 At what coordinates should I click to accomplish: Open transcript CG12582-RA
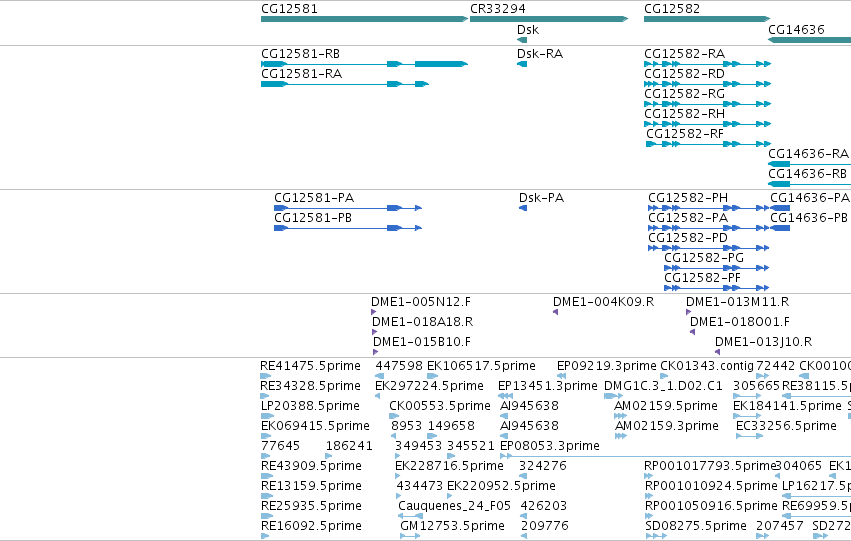(x=707, y=64)
